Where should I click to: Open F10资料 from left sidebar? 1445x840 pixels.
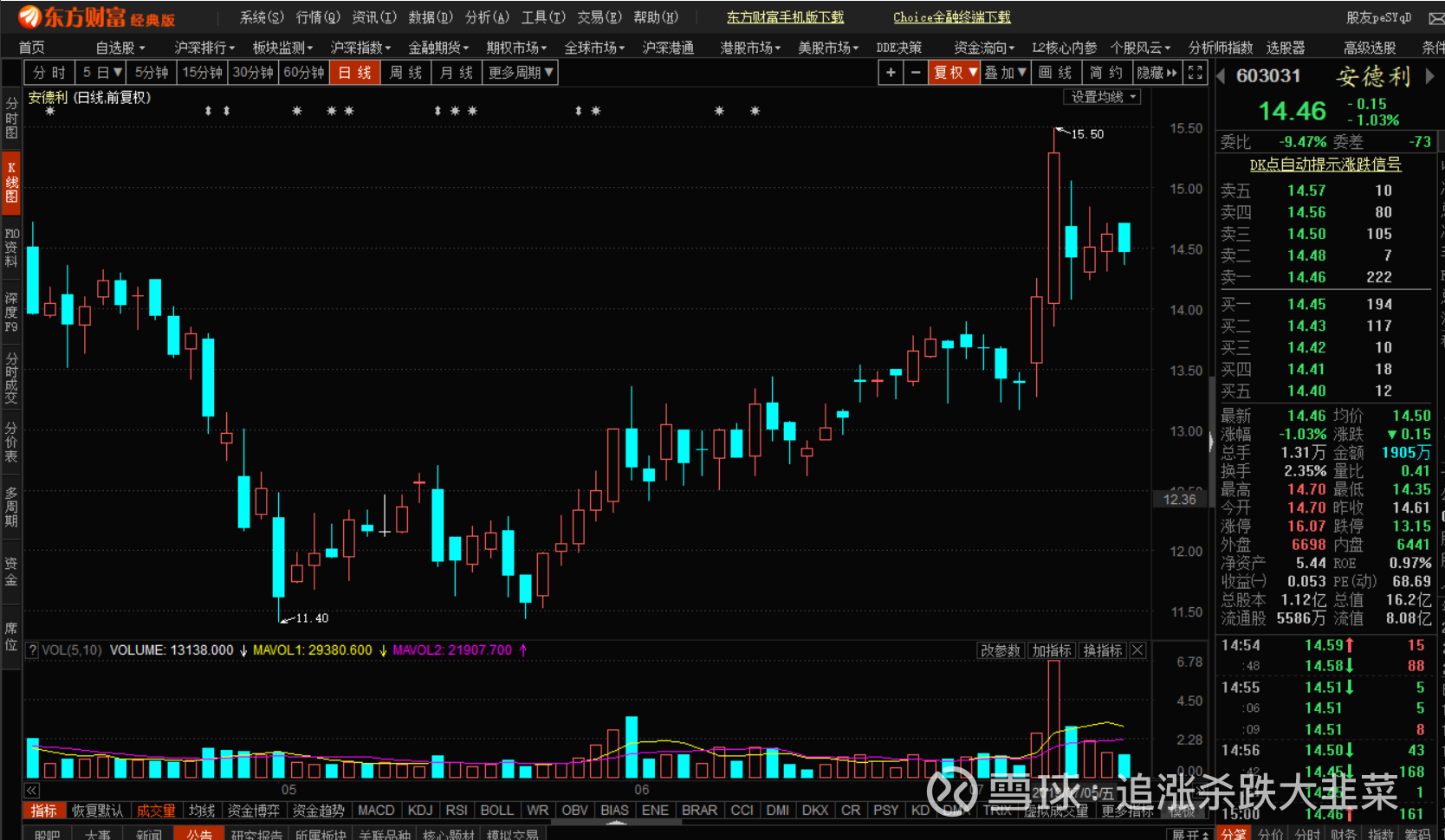11,248
